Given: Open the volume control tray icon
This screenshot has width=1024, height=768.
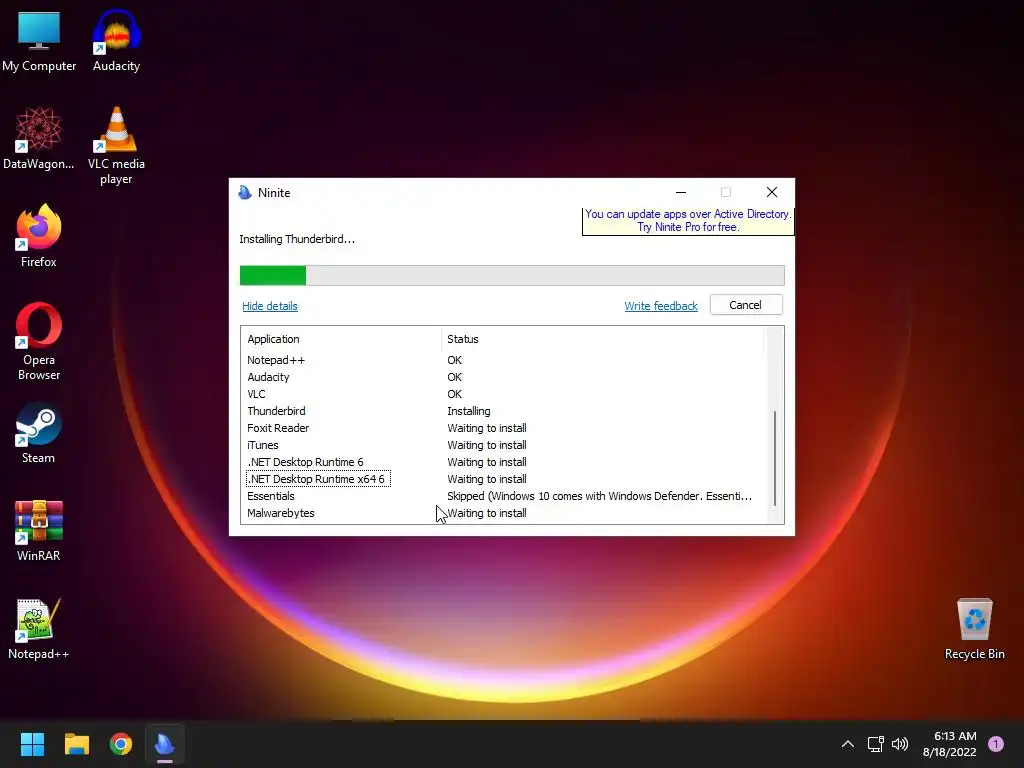Looking at the screenshot, I should (900, 744).
